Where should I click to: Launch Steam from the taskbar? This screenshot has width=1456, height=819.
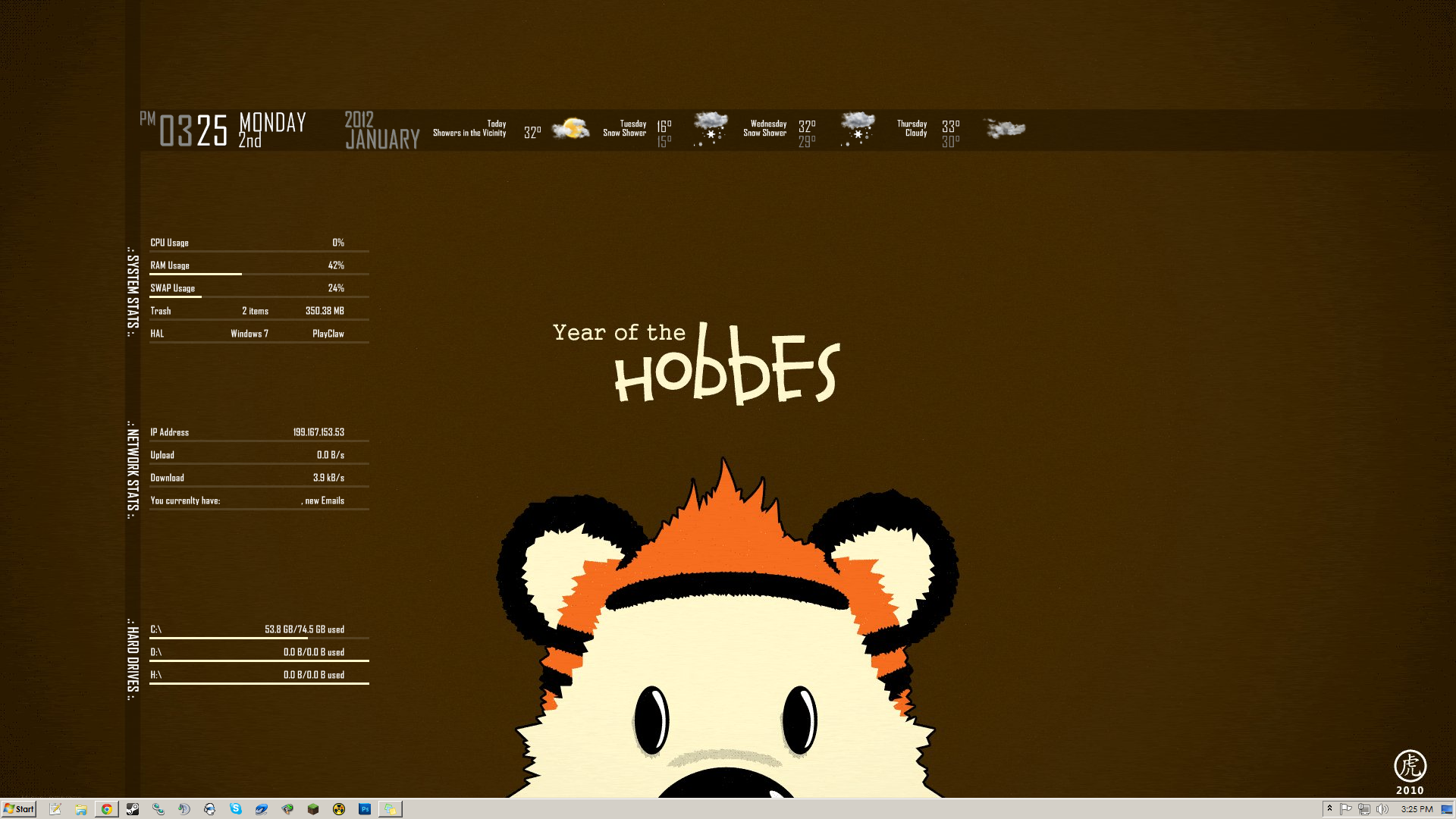pos(133,809)
